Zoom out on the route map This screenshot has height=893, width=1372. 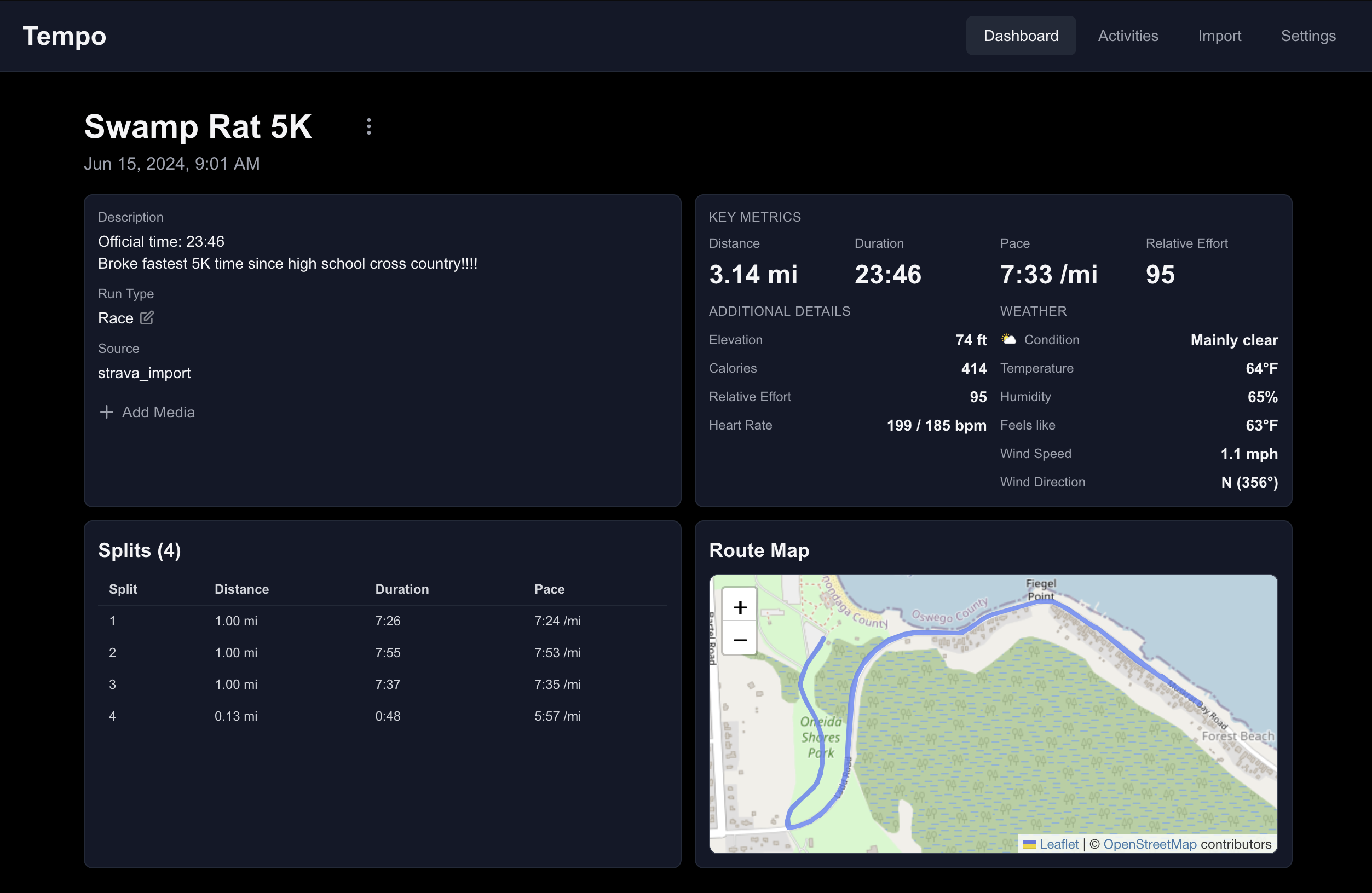point(740,640)
